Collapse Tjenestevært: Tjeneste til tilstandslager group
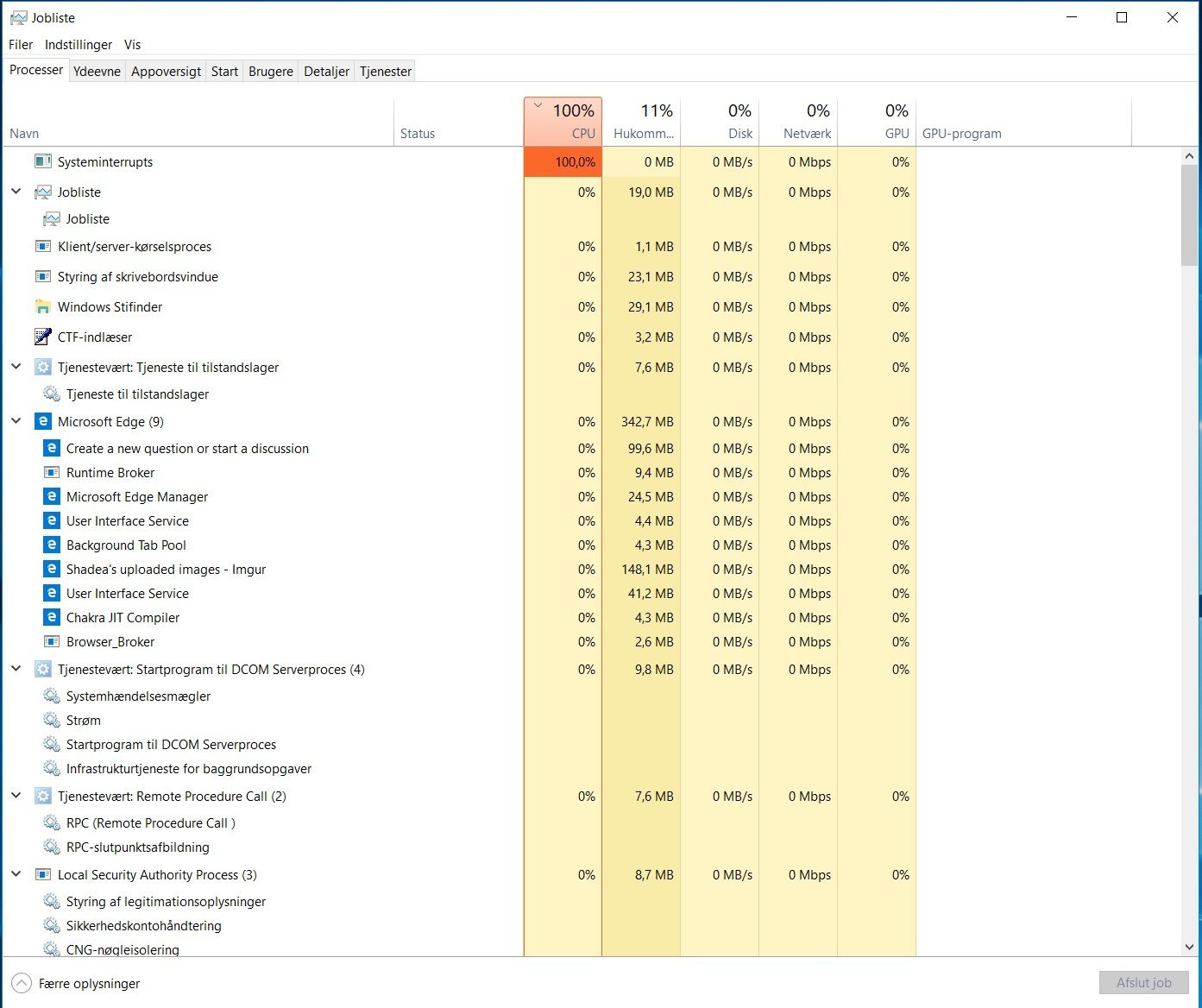Viewport: 1202px width, 1008px height. (16, 367)
